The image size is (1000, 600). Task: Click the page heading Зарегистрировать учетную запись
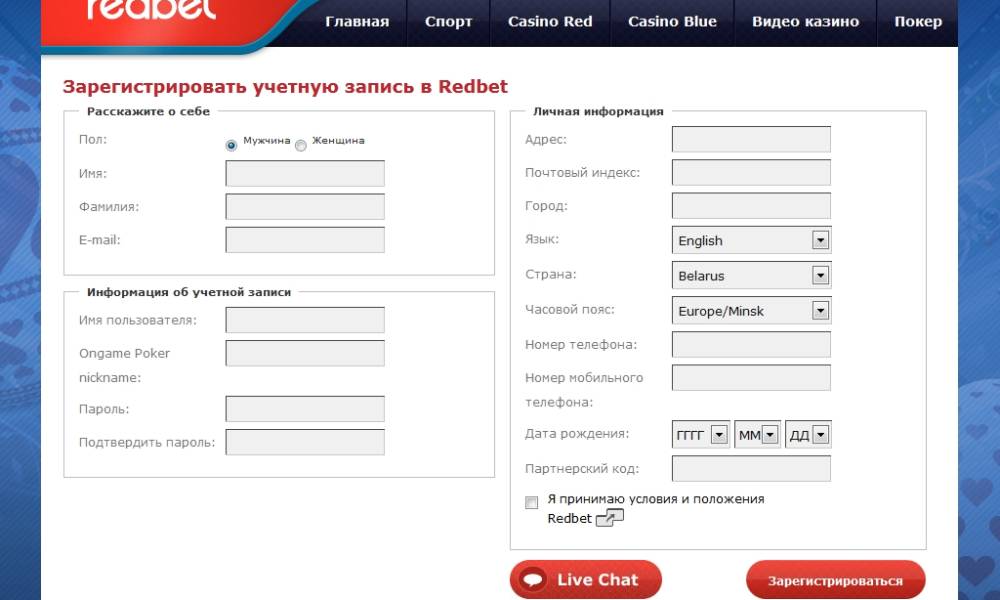click(285, 87)
